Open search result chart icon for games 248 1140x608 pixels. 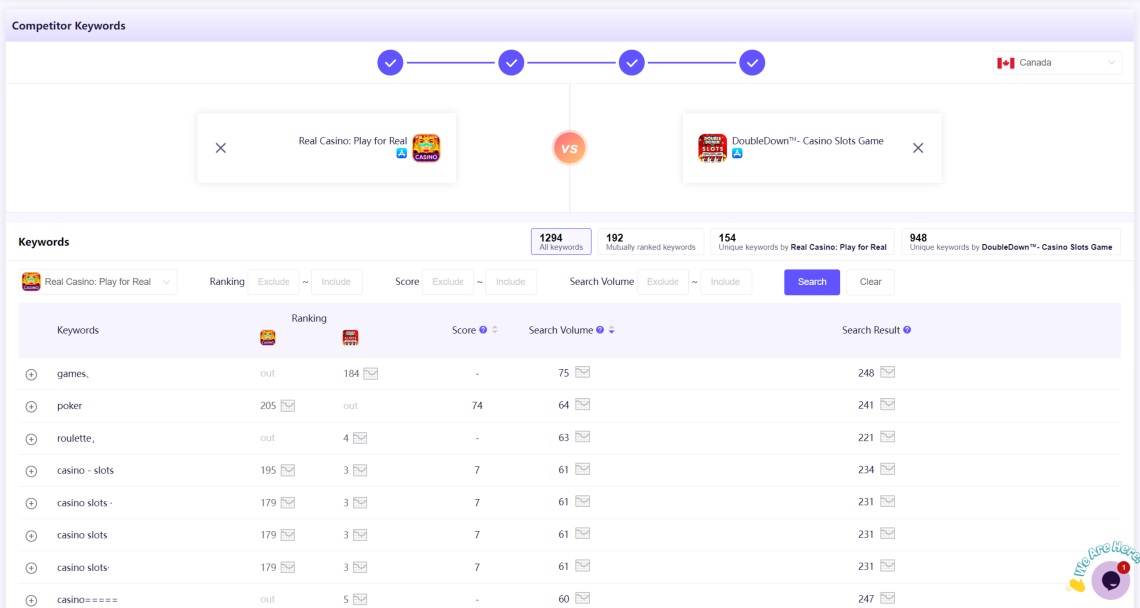point(888,372)
